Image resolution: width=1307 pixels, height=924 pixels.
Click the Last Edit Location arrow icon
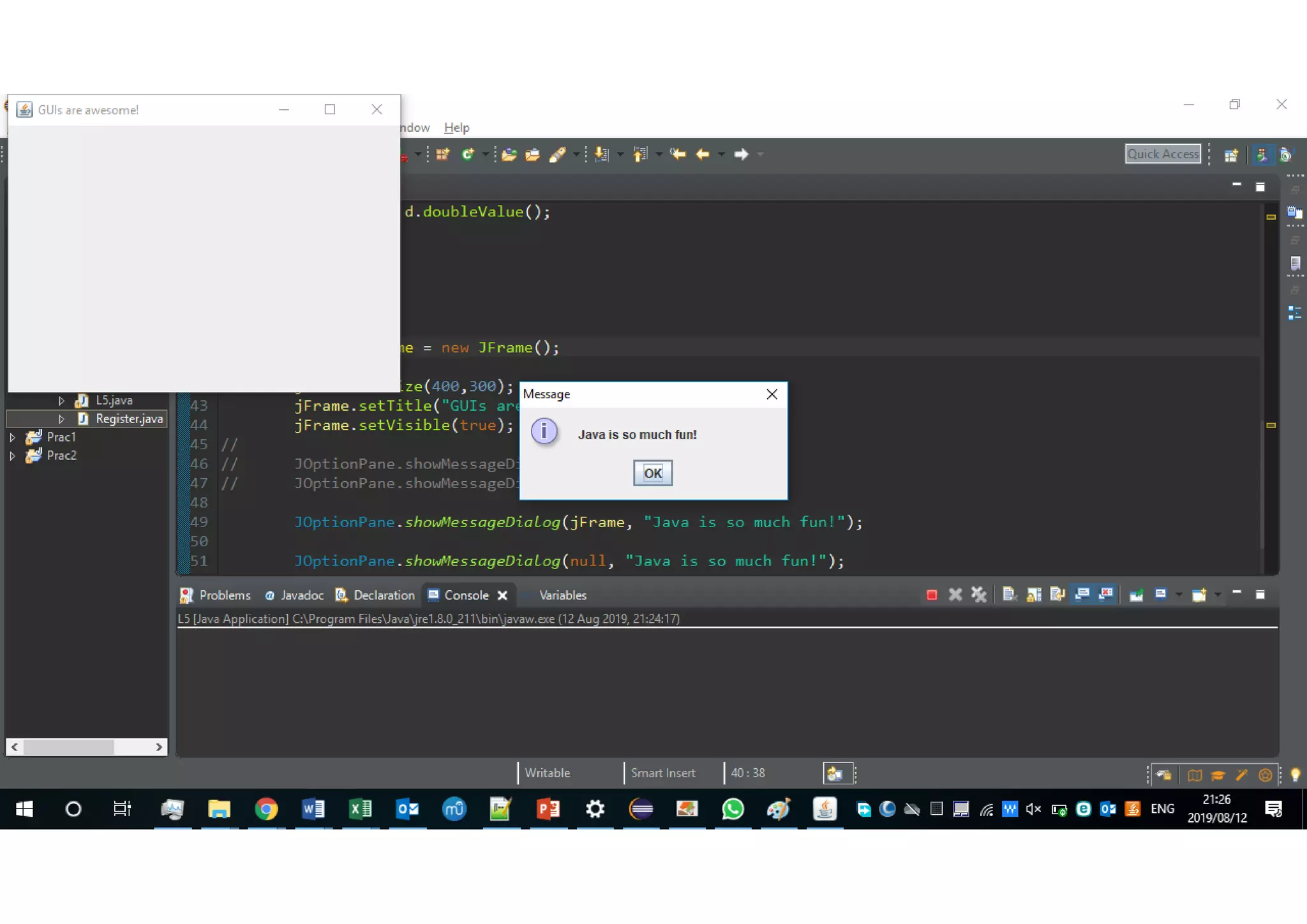pos(678,154)
